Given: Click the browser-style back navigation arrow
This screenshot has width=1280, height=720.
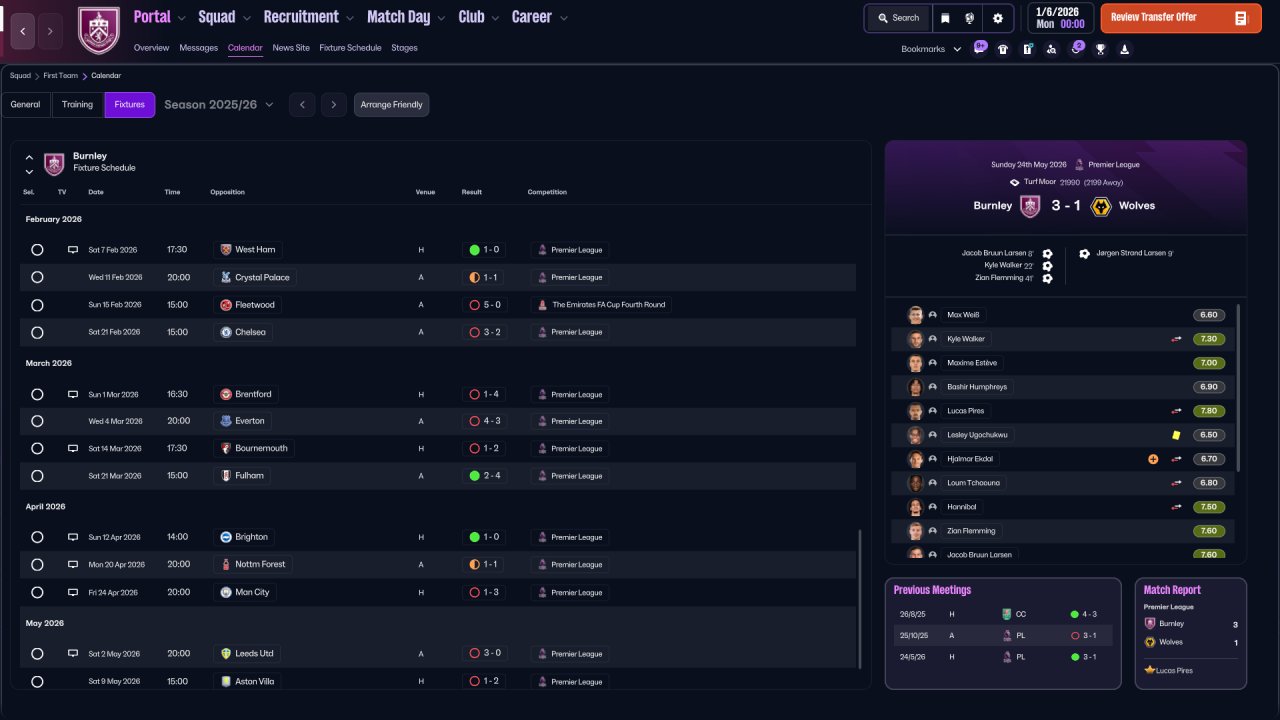Looking at the screenshot, I should [x=23, y=32].
